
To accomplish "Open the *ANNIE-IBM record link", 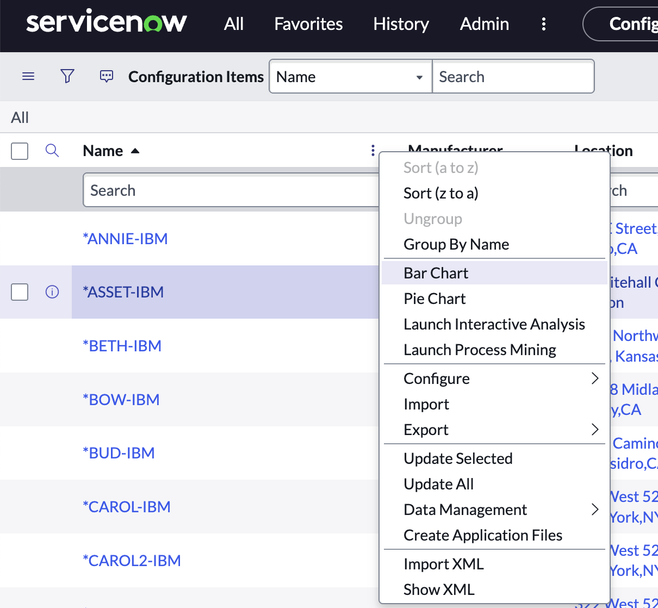I will click(x=125, y=238).
